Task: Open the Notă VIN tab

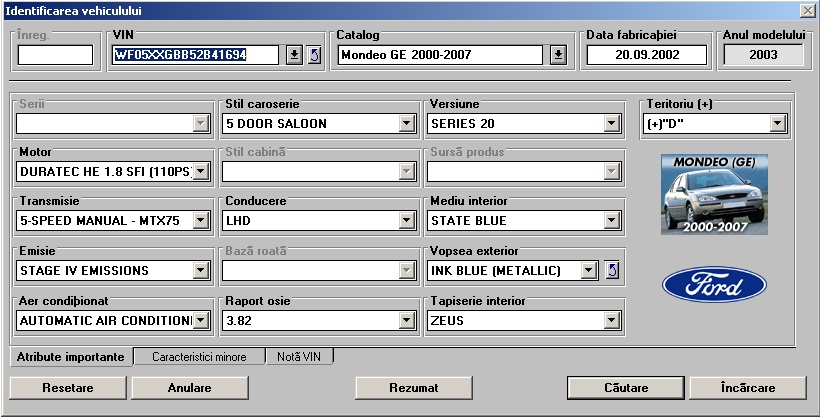Action: tap(300, 357)
